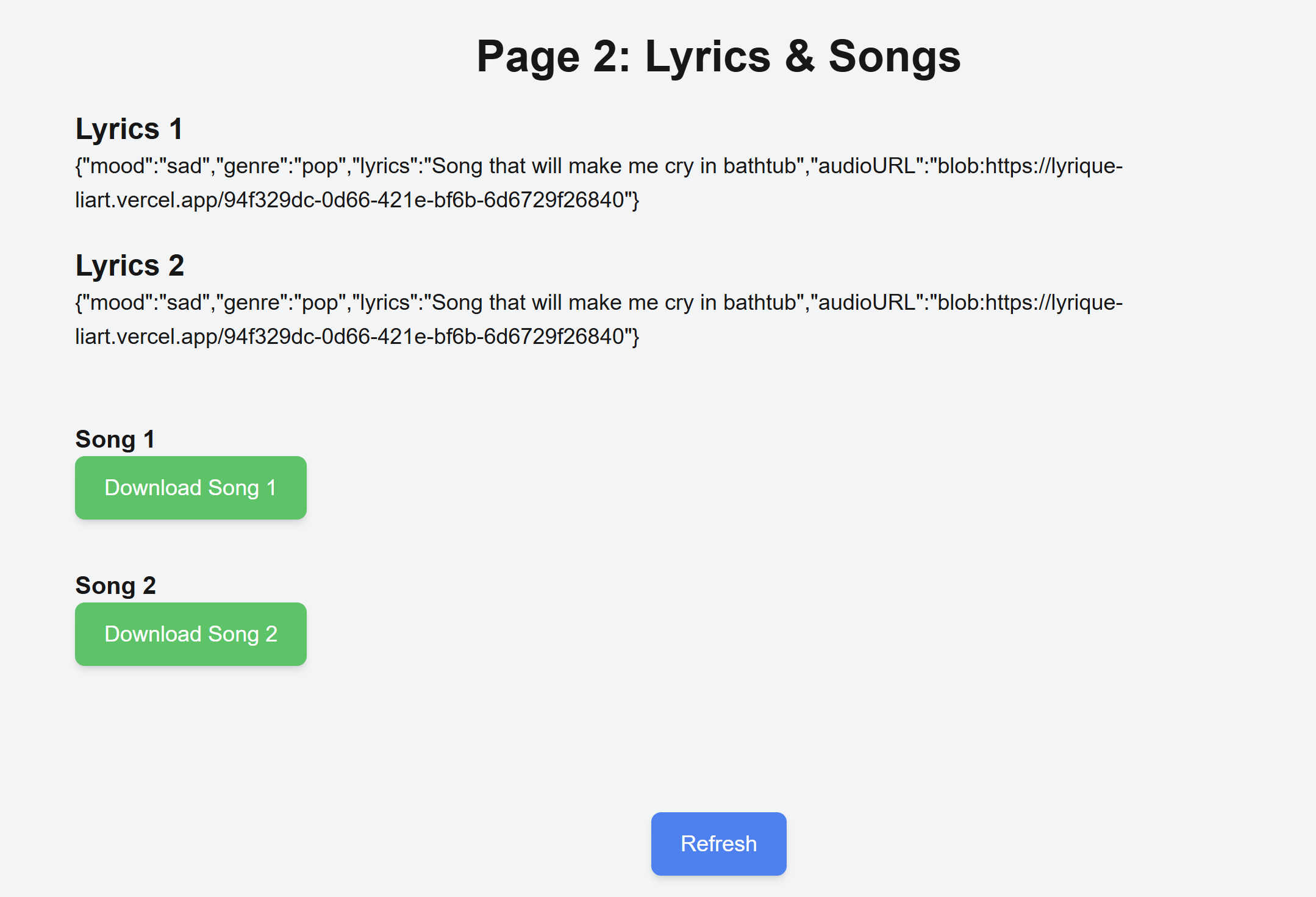This screenshot has height=897, width=1316.
Task: Hit the blue Refresh button
Action: 718,844
